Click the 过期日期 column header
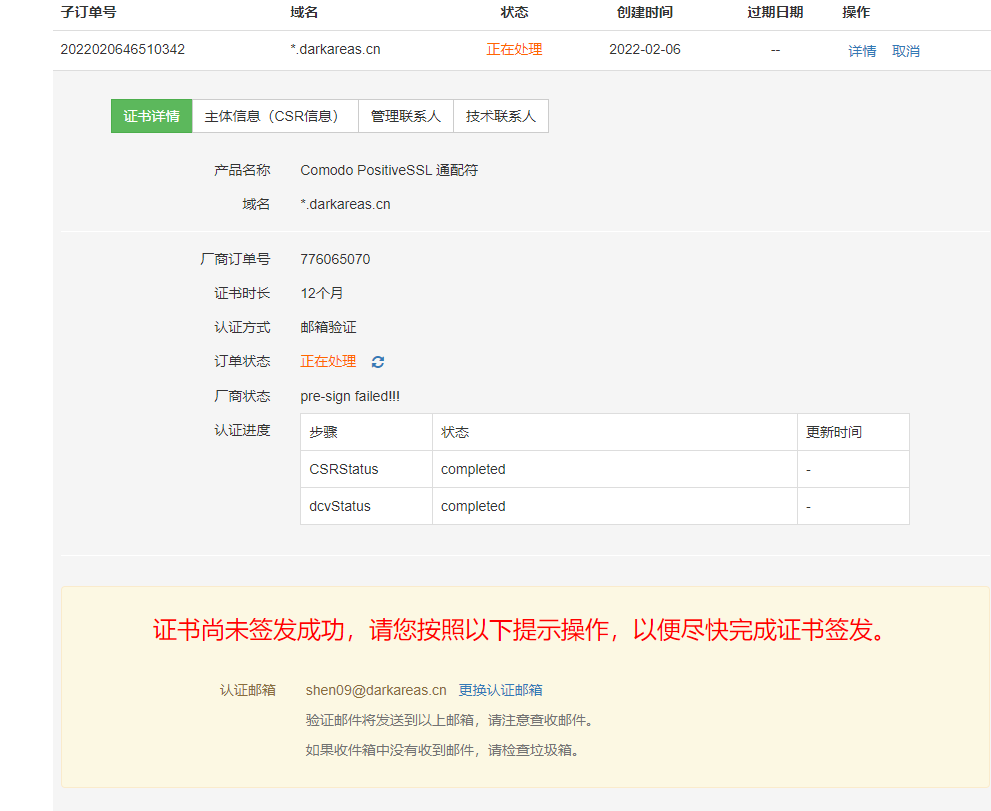991x811 pixels. tap(775, 12)
